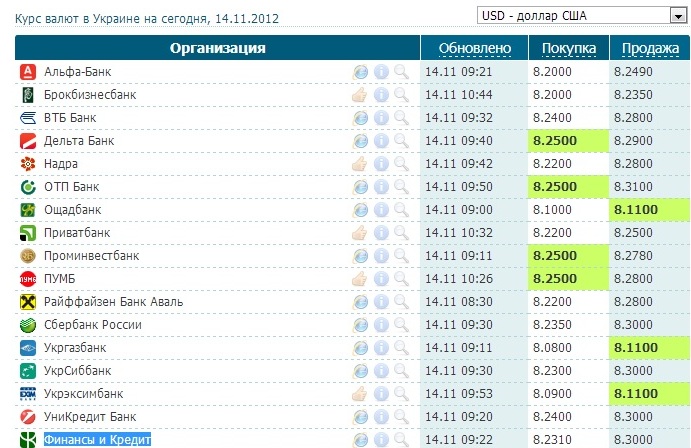Screen dimensions: 691x448
Task: Click magnifier icon in ВТБ Банк row
Action: coord(401,118)
